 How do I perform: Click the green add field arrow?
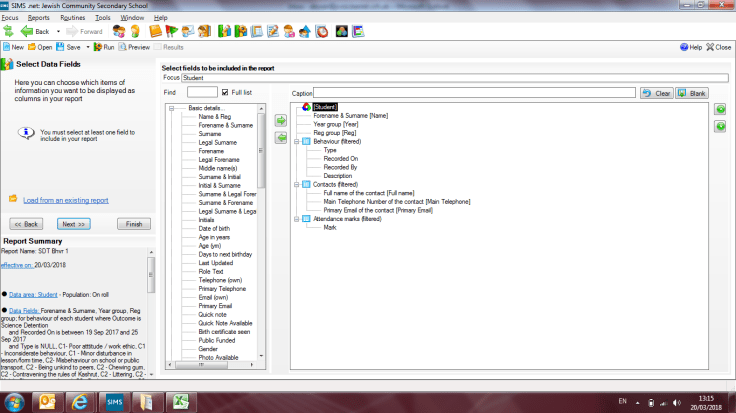point(280,121)
